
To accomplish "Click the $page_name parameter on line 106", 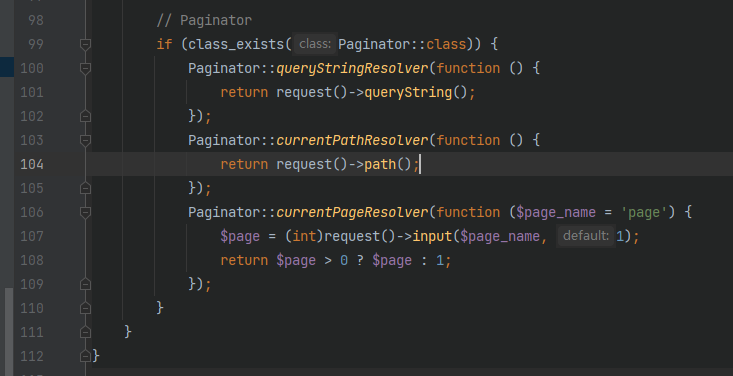I will tap(556, 212).
